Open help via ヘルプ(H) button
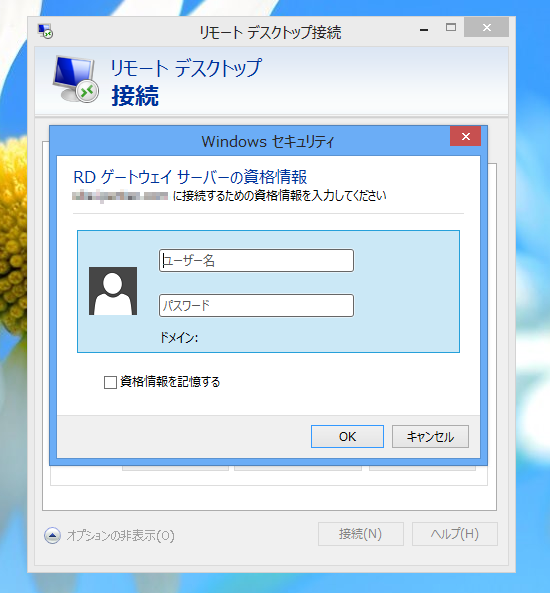The width and height of the screenshot is (550, 593). click(x=454, y=534)
